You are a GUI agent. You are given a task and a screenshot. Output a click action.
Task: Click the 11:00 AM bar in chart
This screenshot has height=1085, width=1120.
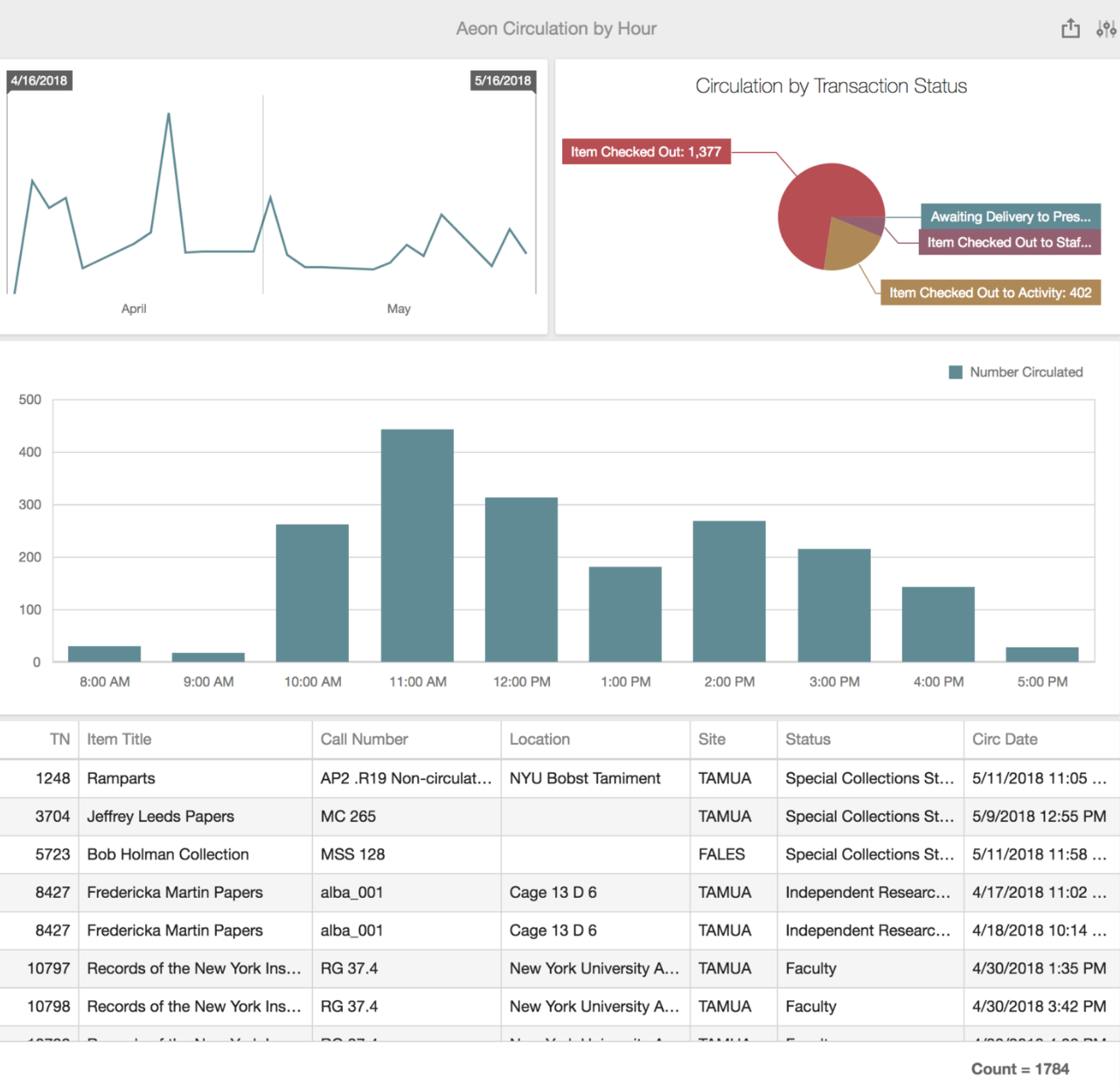(x=417, y=545)
